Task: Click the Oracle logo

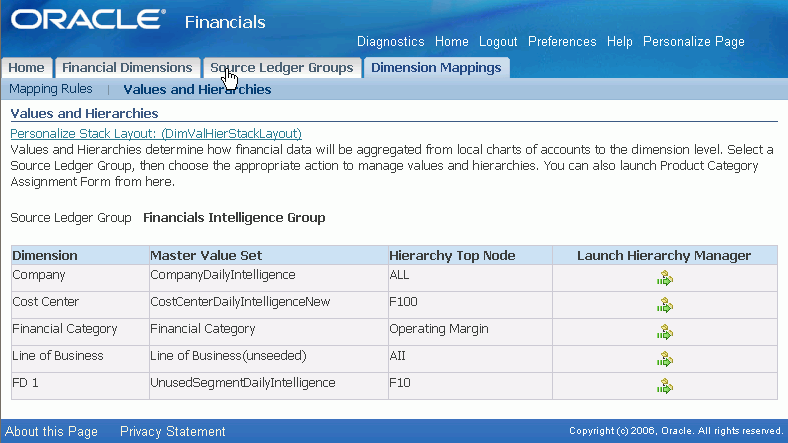Action: (x=88, y=20)
